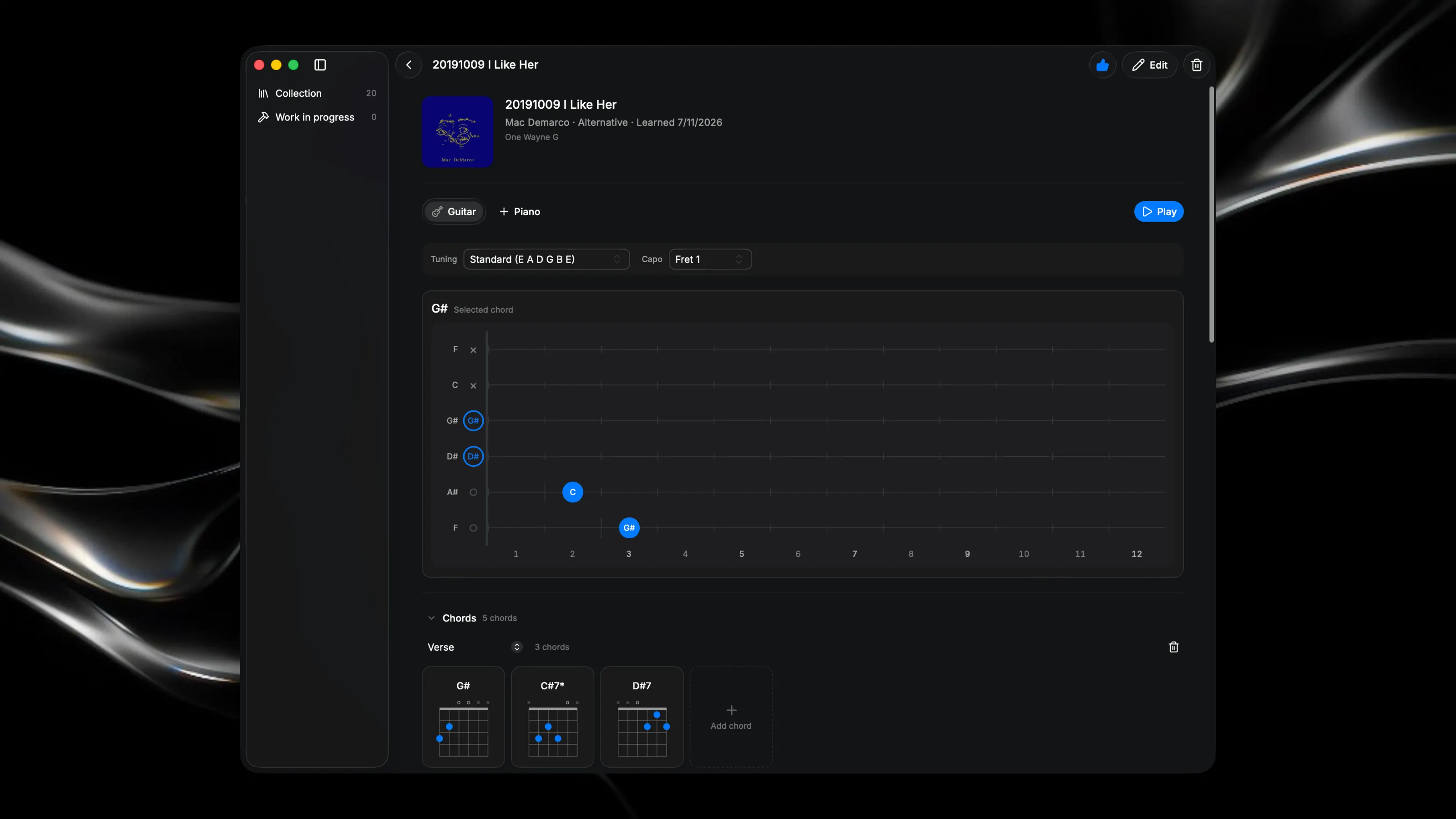Click the G# note dot at fret 3
Viewport: 1456px width, 819px height.
629,528
